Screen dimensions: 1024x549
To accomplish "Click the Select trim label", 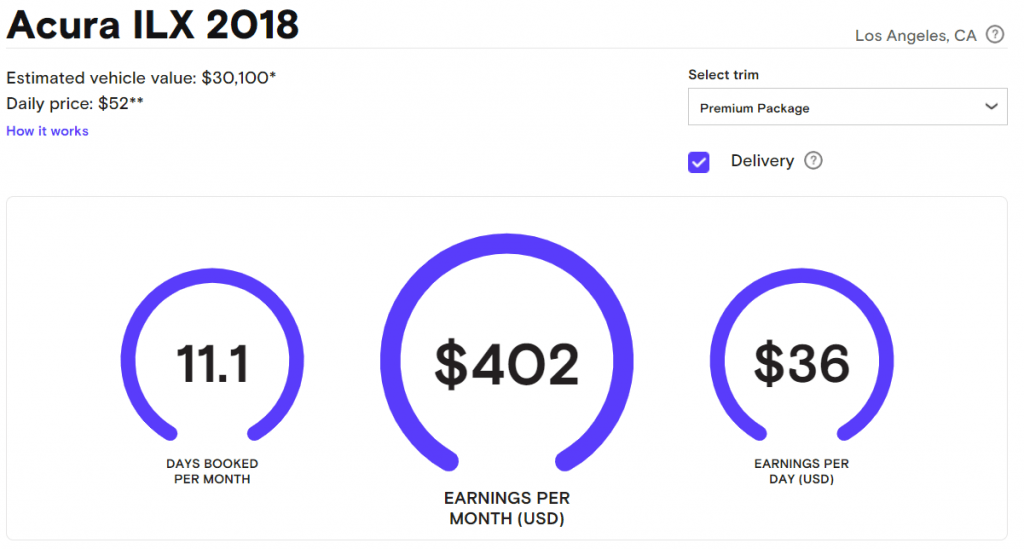I will point(724,74).
